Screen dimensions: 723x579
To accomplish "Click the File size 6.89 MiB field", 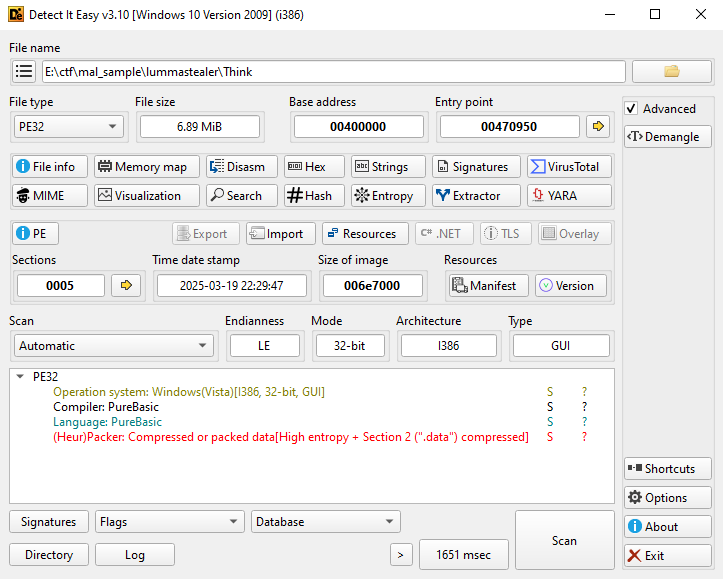I will point(200,126).
